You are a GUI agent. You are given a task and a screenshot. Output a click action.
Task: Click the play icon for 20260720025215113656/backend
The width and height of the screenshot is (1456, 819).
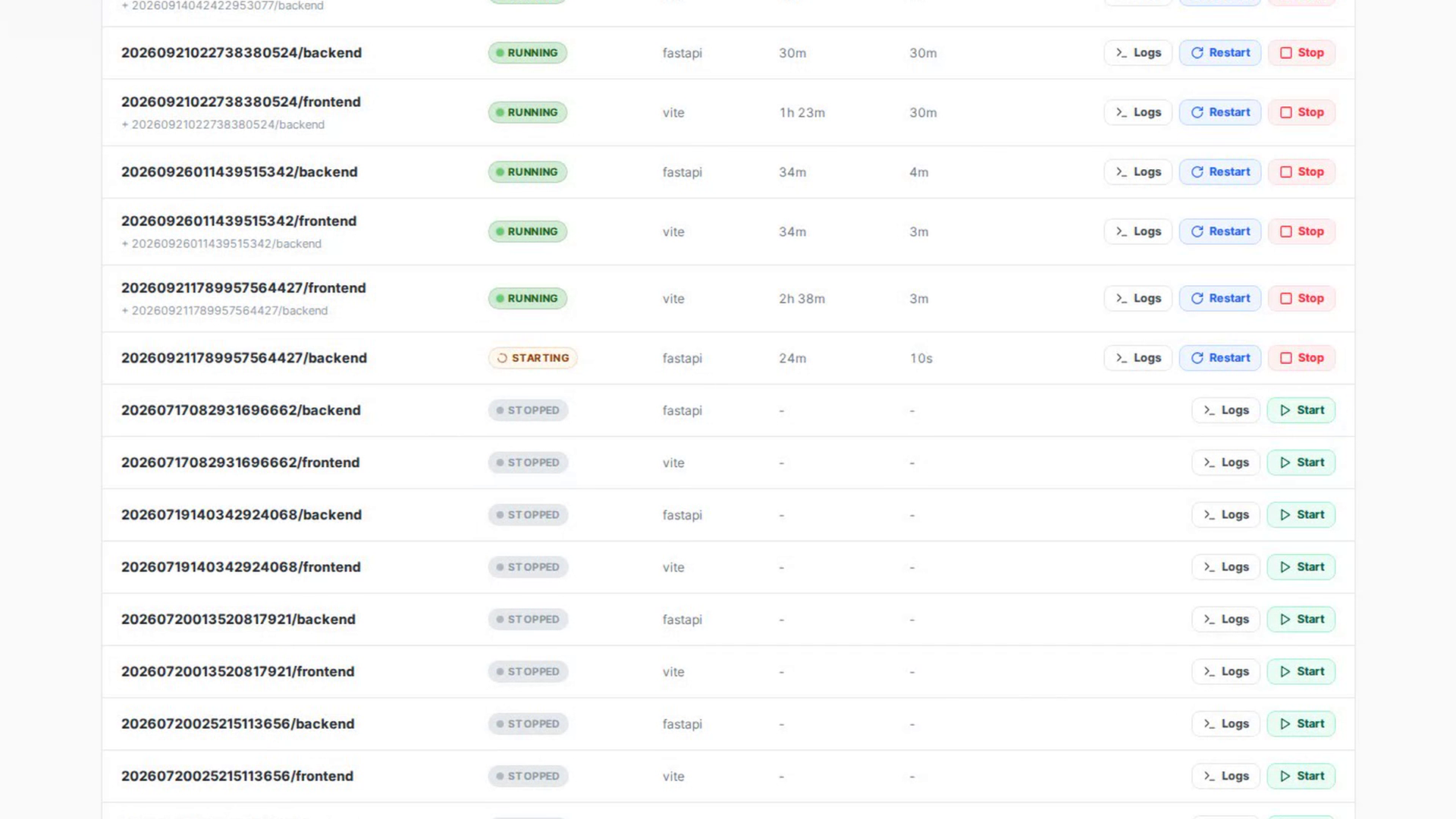pos(1285,724)
